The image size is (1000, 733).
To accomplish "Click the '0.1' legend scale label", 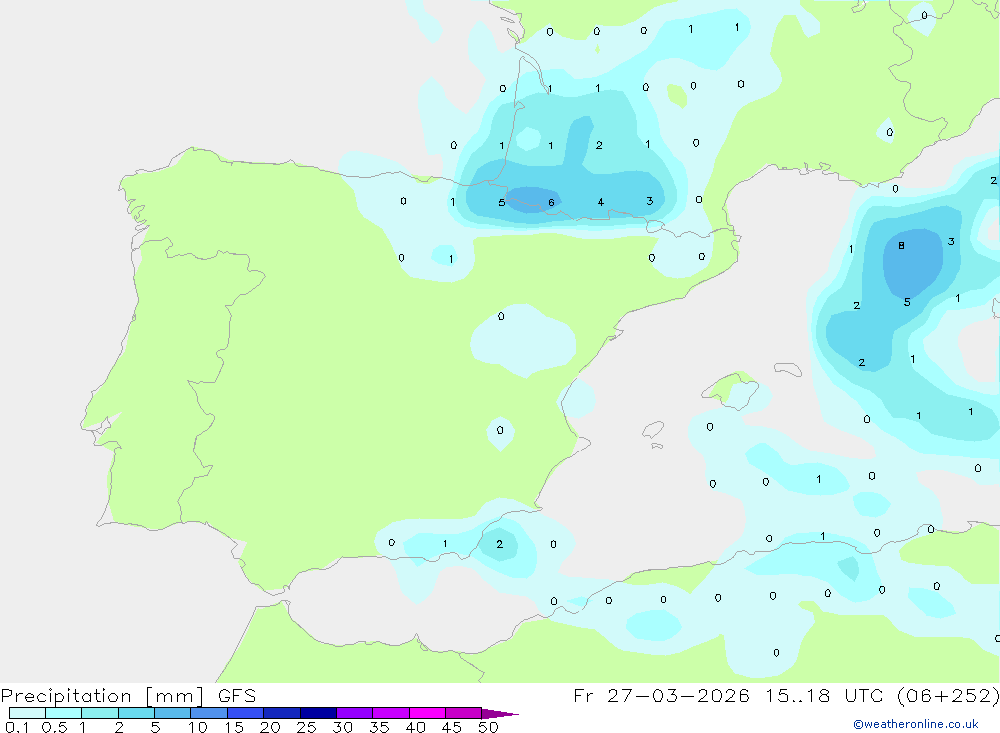I will tap(17, 727).
